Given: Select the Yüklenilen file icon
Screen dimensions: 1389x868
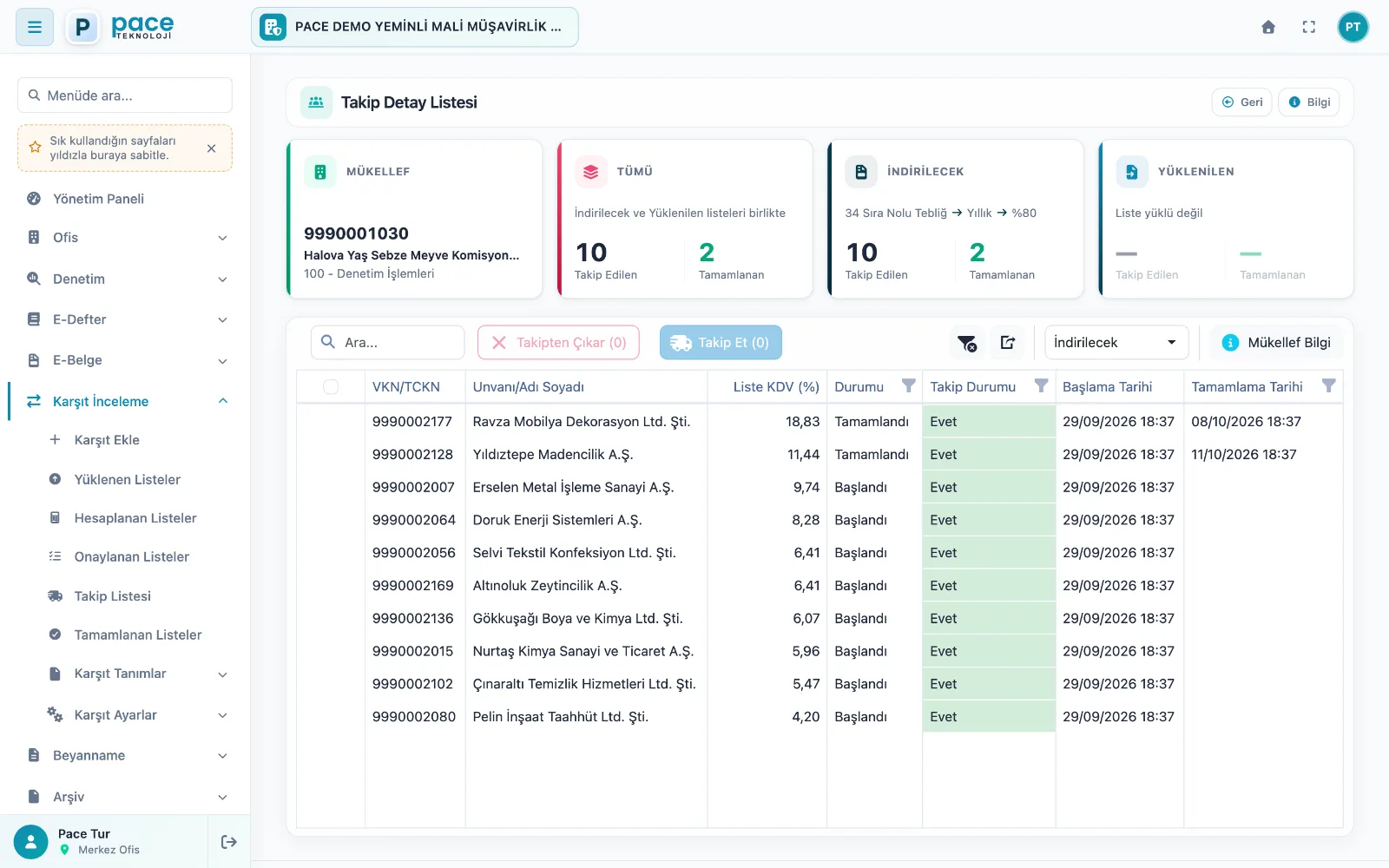Looking at the screenshot, I should pos(1131,172).
